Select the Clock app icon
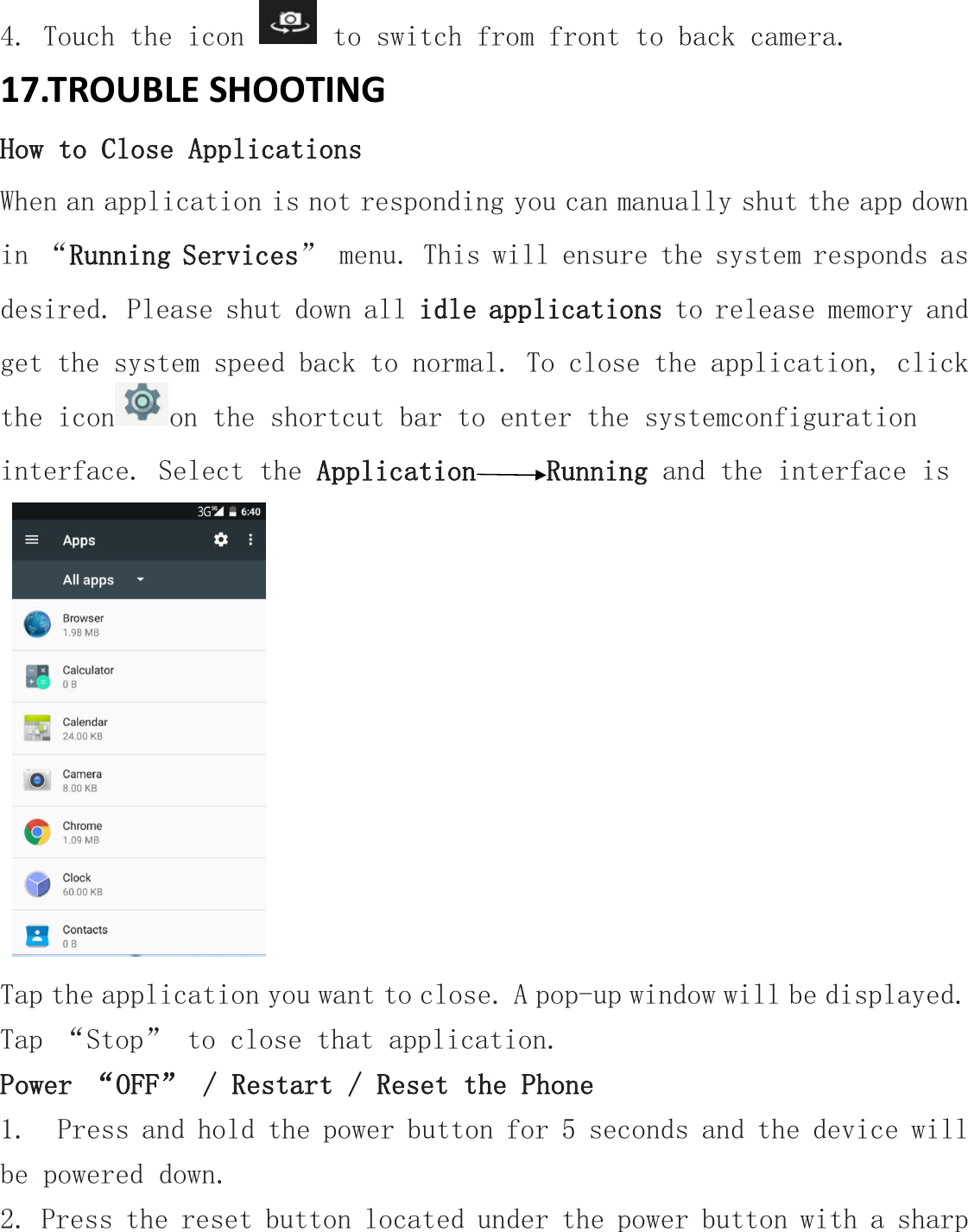 pos(36,884)
